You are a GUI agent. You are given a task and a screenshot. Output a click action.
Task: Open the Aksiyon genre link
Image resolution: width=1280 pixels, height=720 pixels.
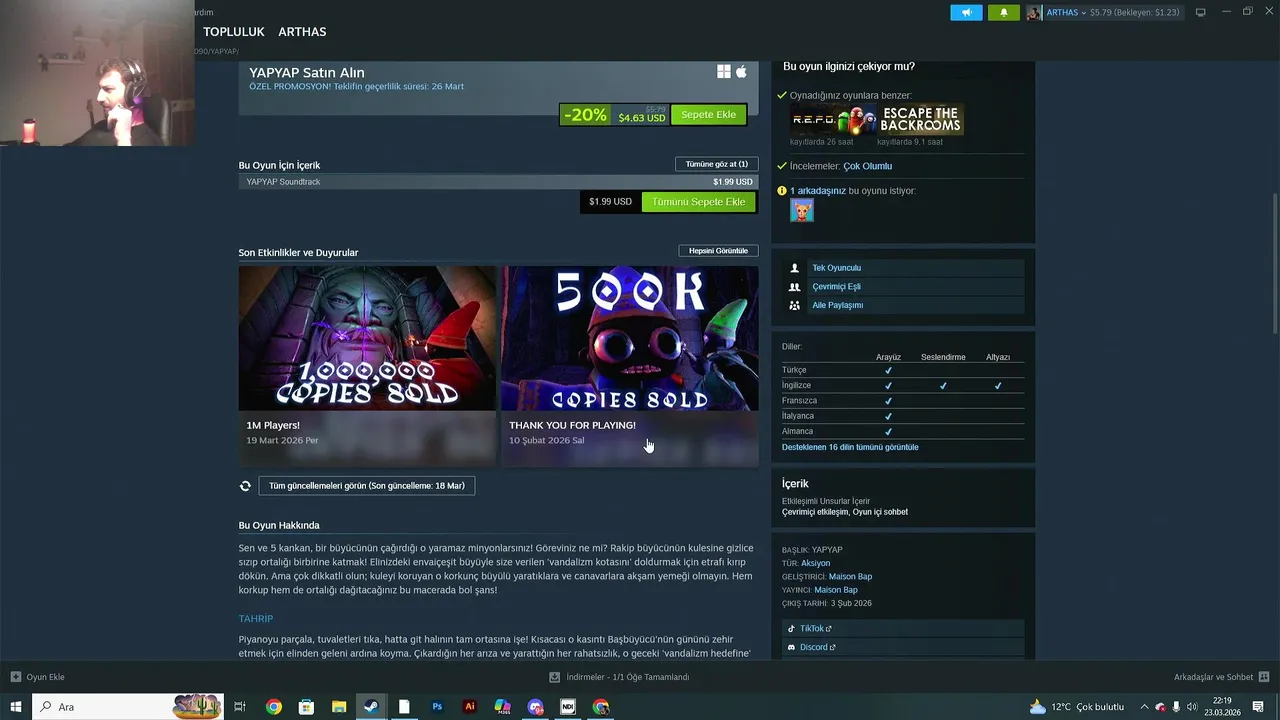click(x=815, y=563)
